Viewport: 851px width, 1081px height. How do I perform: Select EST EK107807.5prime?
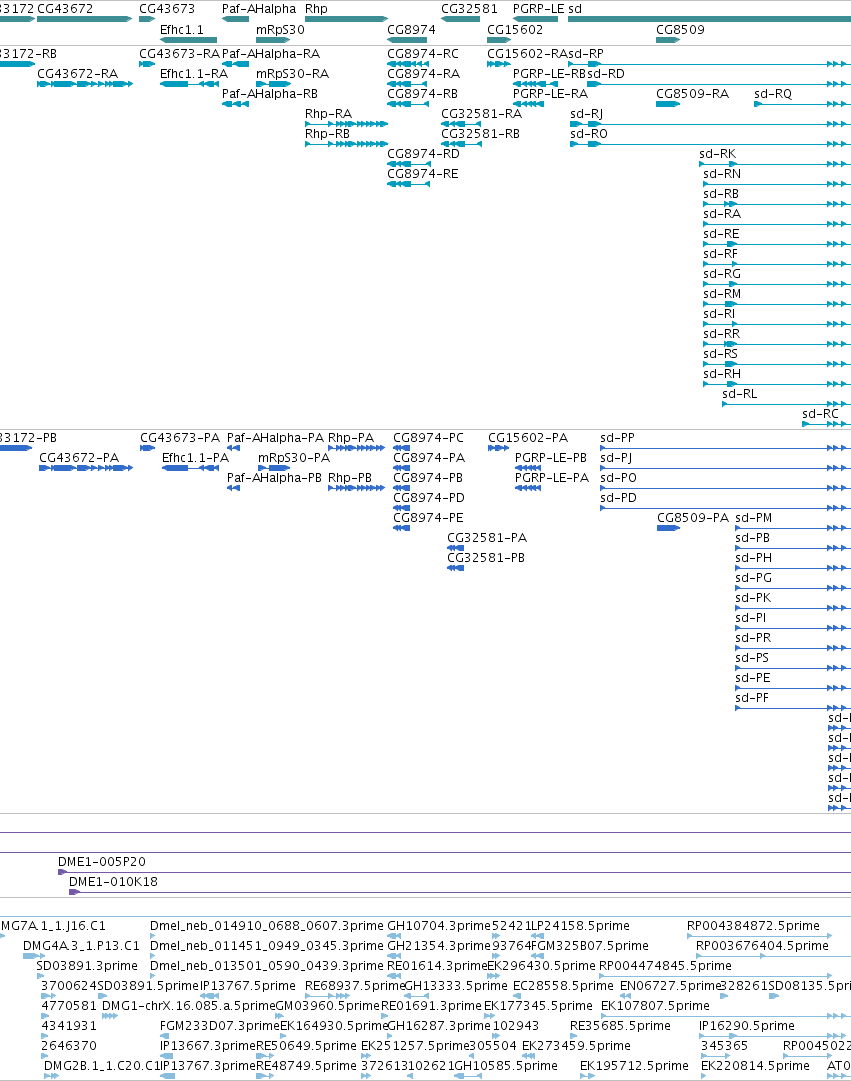tap(655, 1006)
